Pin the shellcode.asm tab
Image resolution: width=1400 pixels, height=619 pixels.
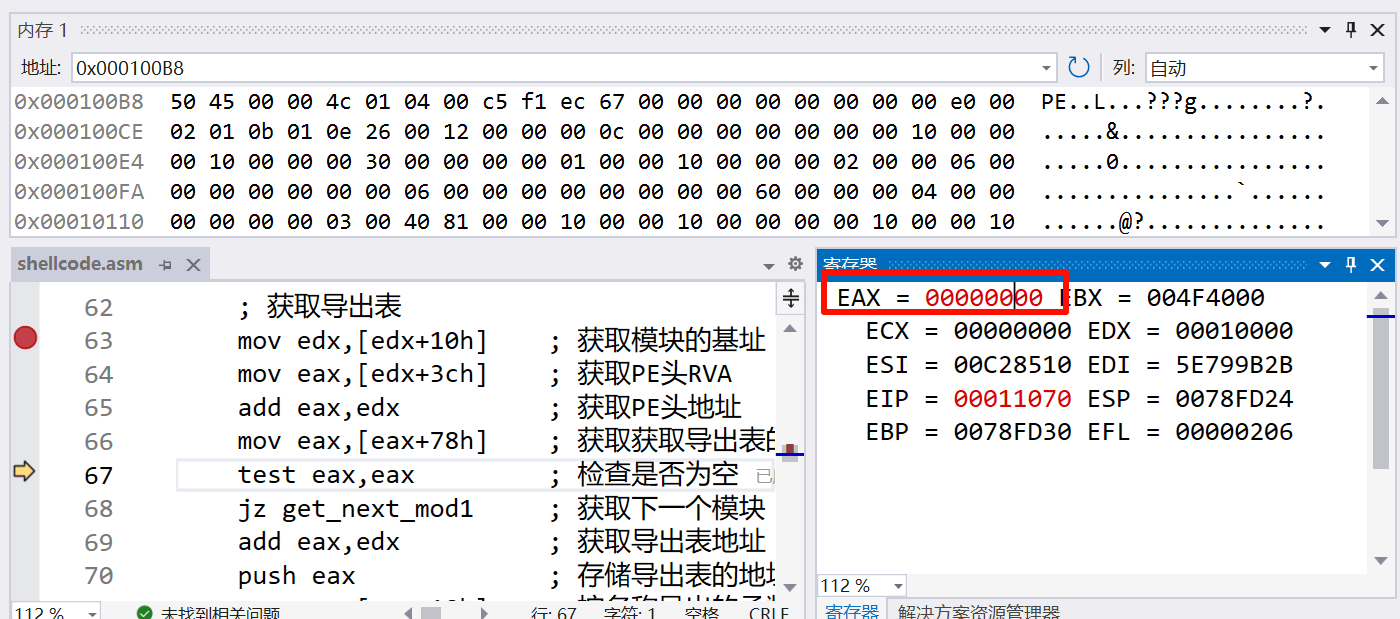166,265
